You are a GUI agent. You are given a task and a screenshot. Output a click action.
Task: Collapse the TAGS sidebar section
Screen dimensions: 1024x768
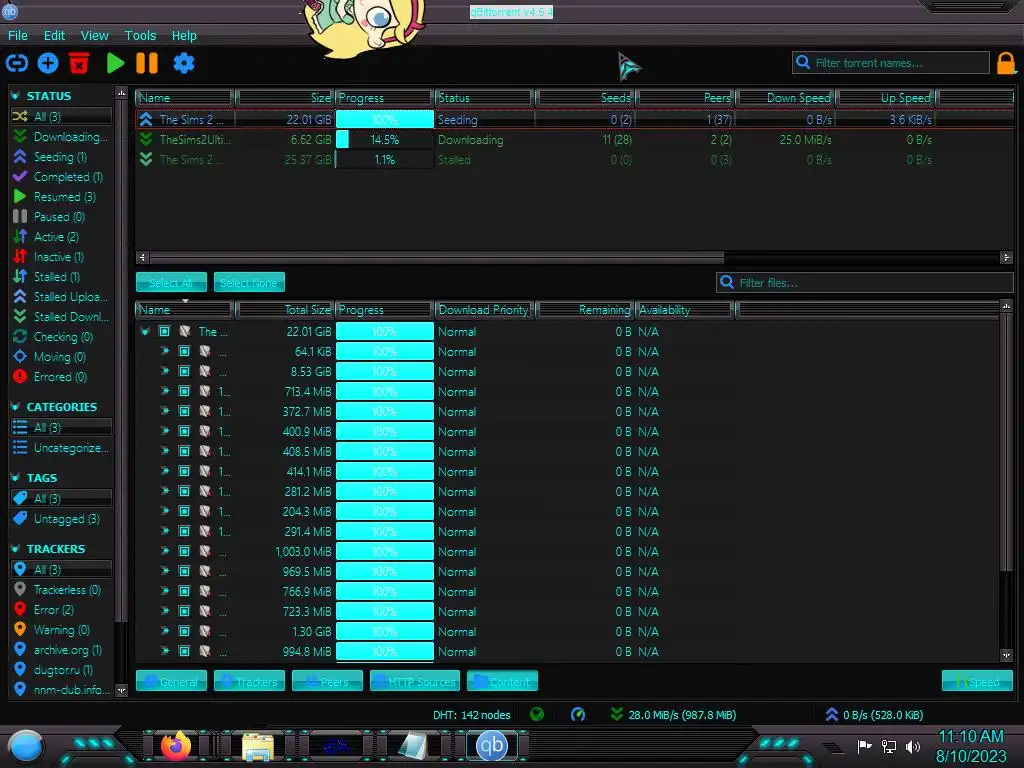15,477
